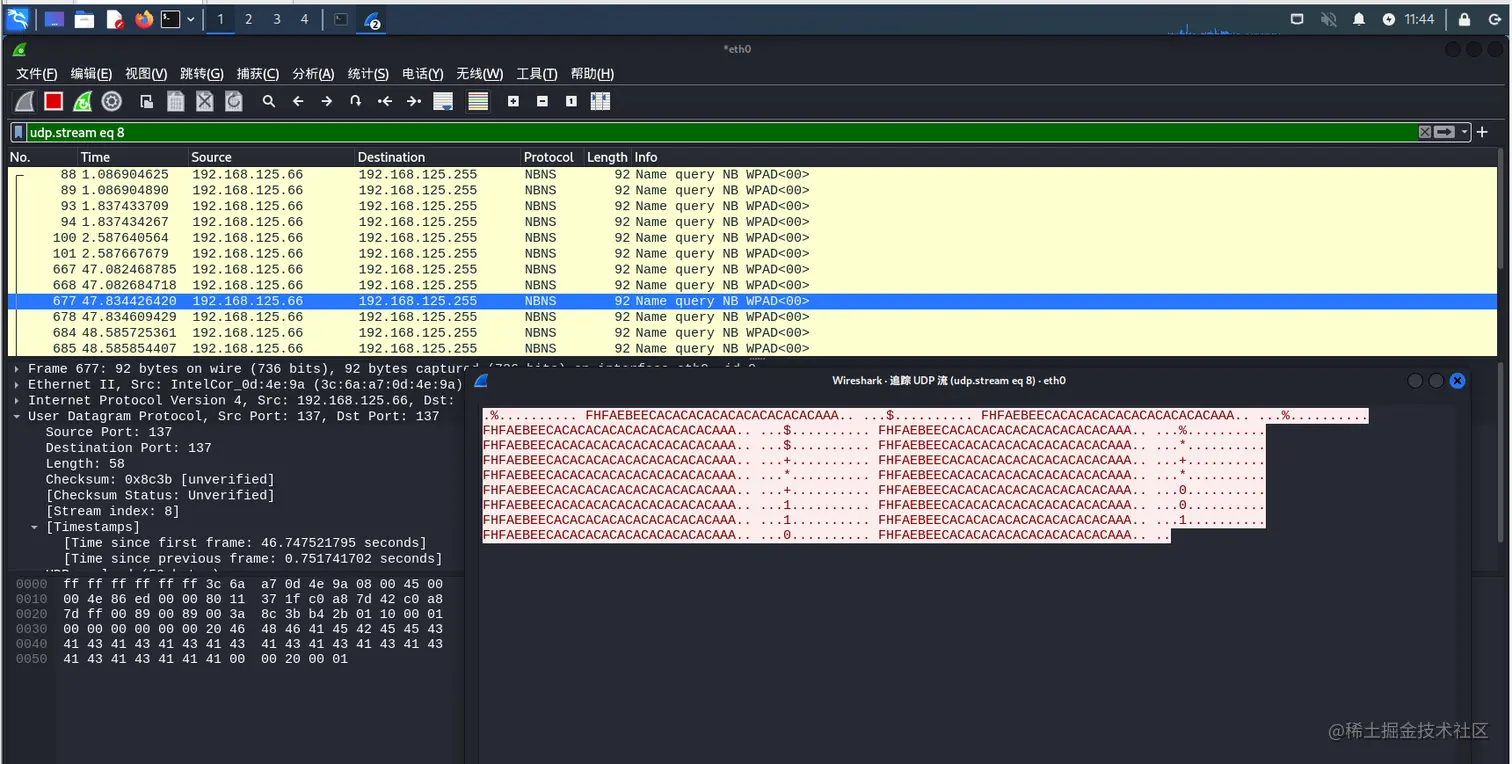The height and width of the screenshot is (764, 1512).
Task: Go forward to next packet arrow
Action: tap(327, 101)
